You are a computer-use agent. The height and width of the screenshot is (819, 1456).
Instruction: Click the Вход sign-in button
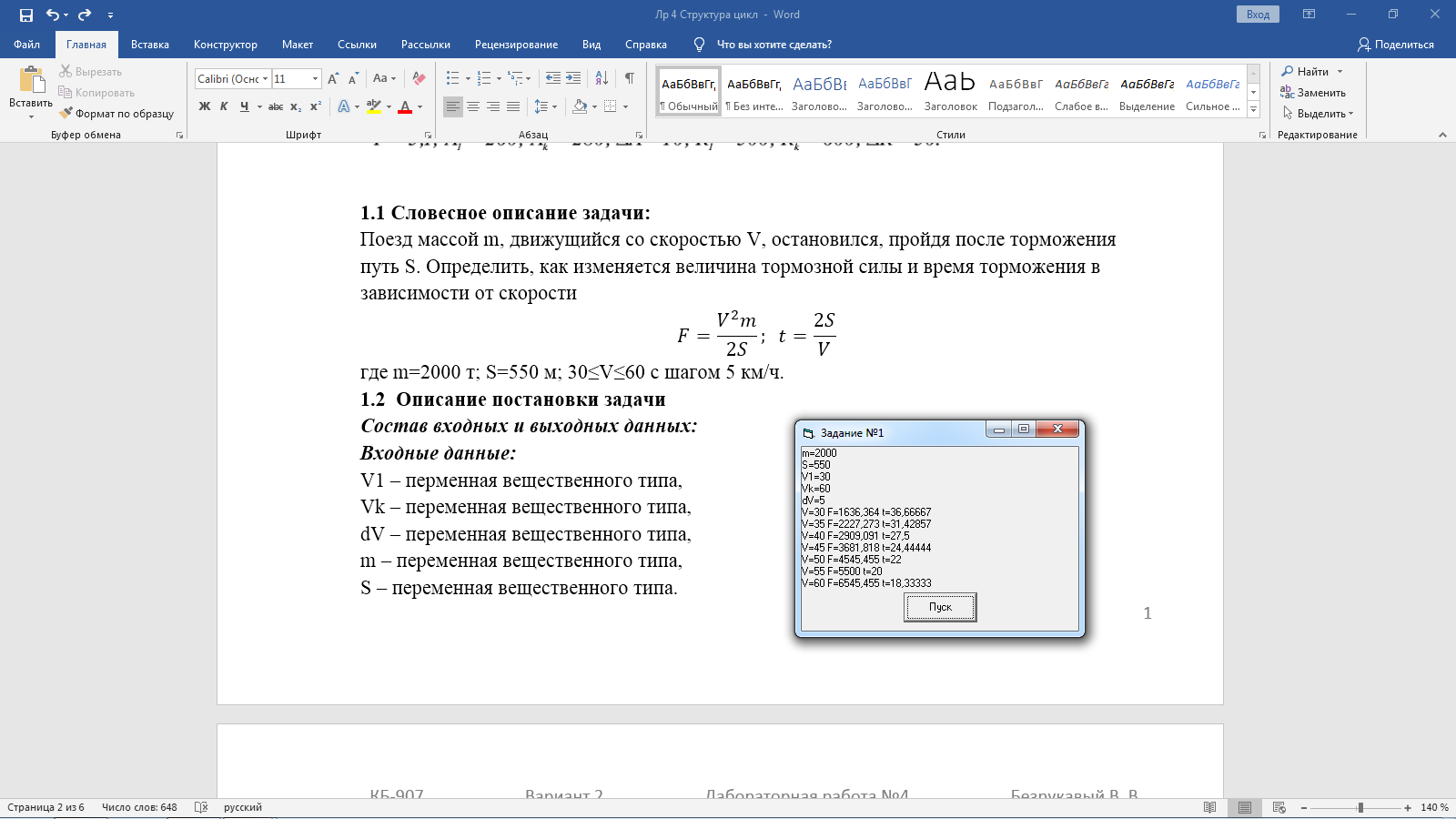point(1258,15)
